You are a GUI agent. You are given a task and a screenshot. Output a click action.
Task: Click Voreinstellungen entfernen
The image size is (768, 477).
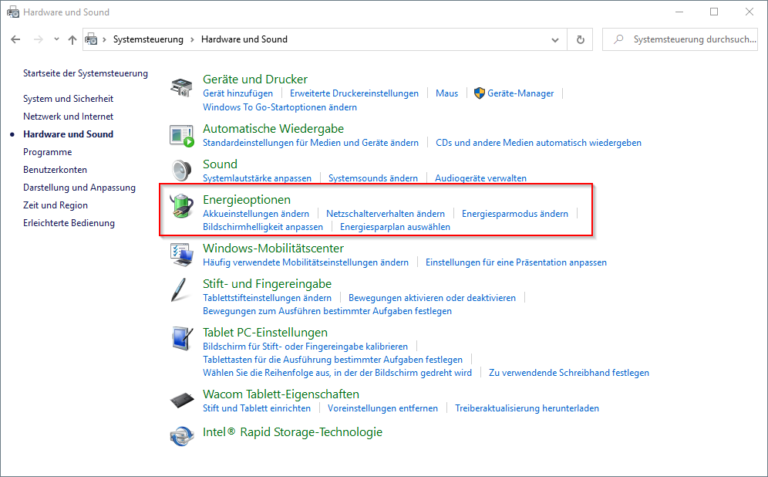point(383,408)
